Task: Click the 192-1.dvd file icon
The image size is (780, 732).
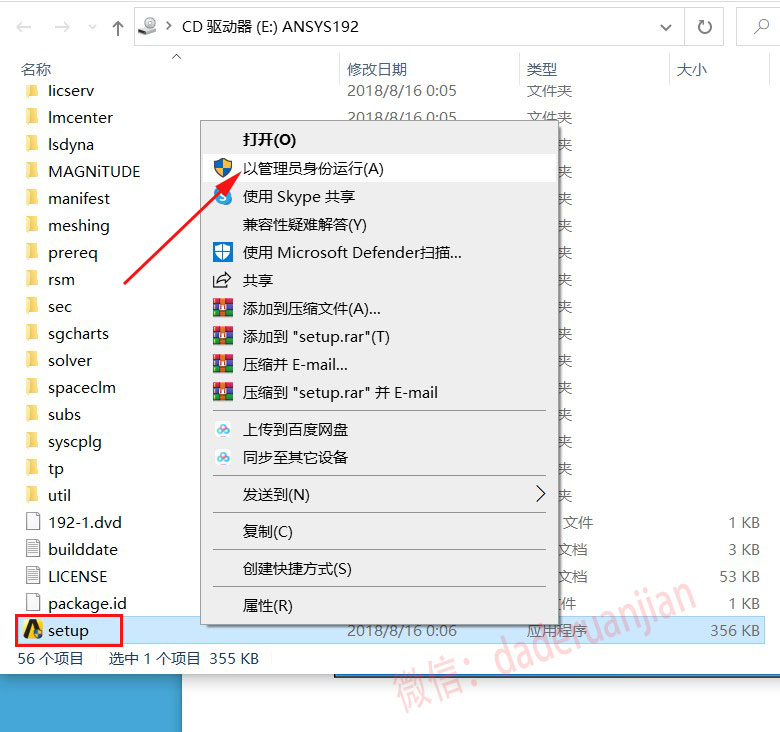Action: pyautogui.click(x=33, y=522)
